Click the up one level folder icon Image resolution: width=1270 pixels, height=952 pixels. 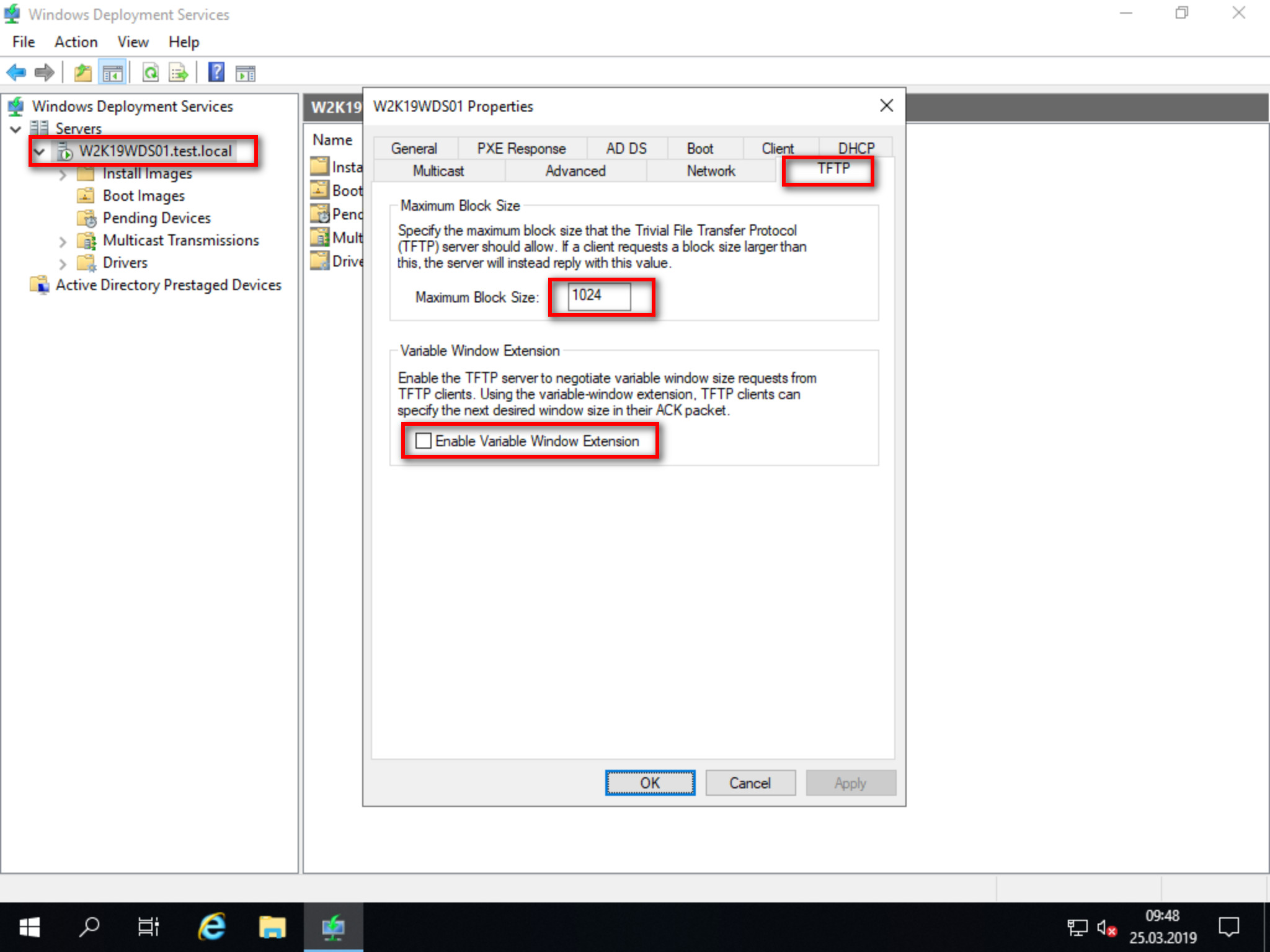coord(82,73)
